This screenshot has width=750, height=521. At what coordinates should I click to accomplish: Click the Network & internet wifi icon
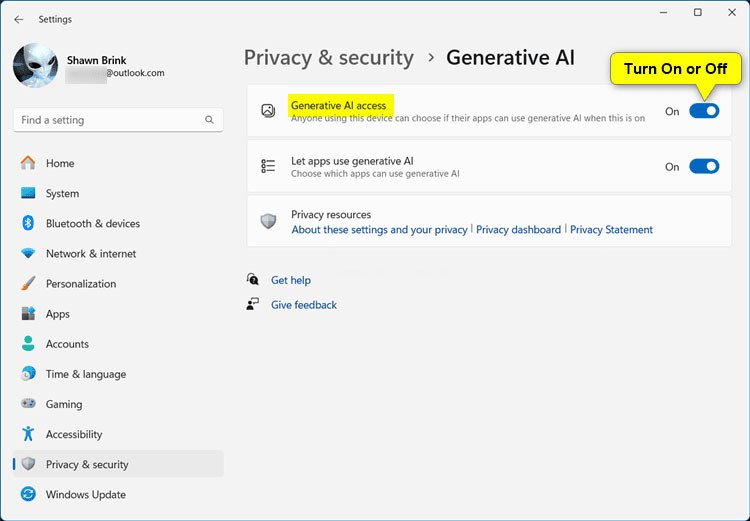point(28,254)
